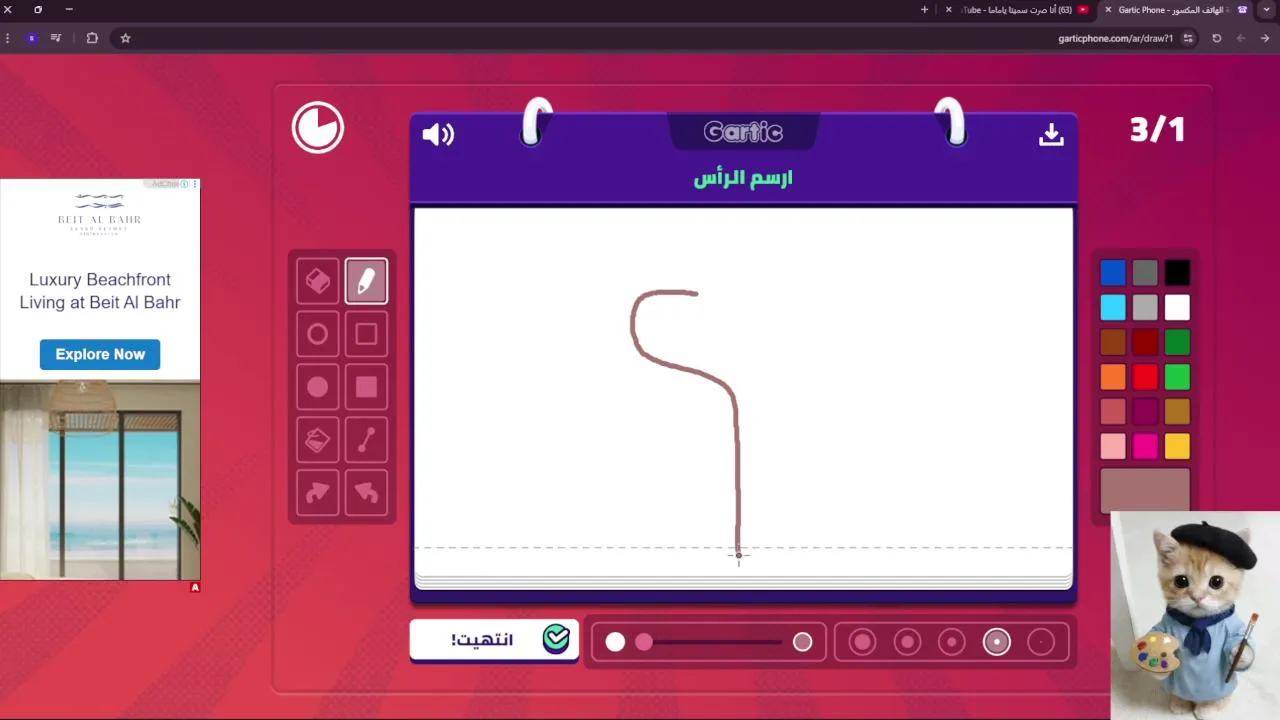Download the drawing with the download icon
The image size is (1280, 720).
(1051, 134)
